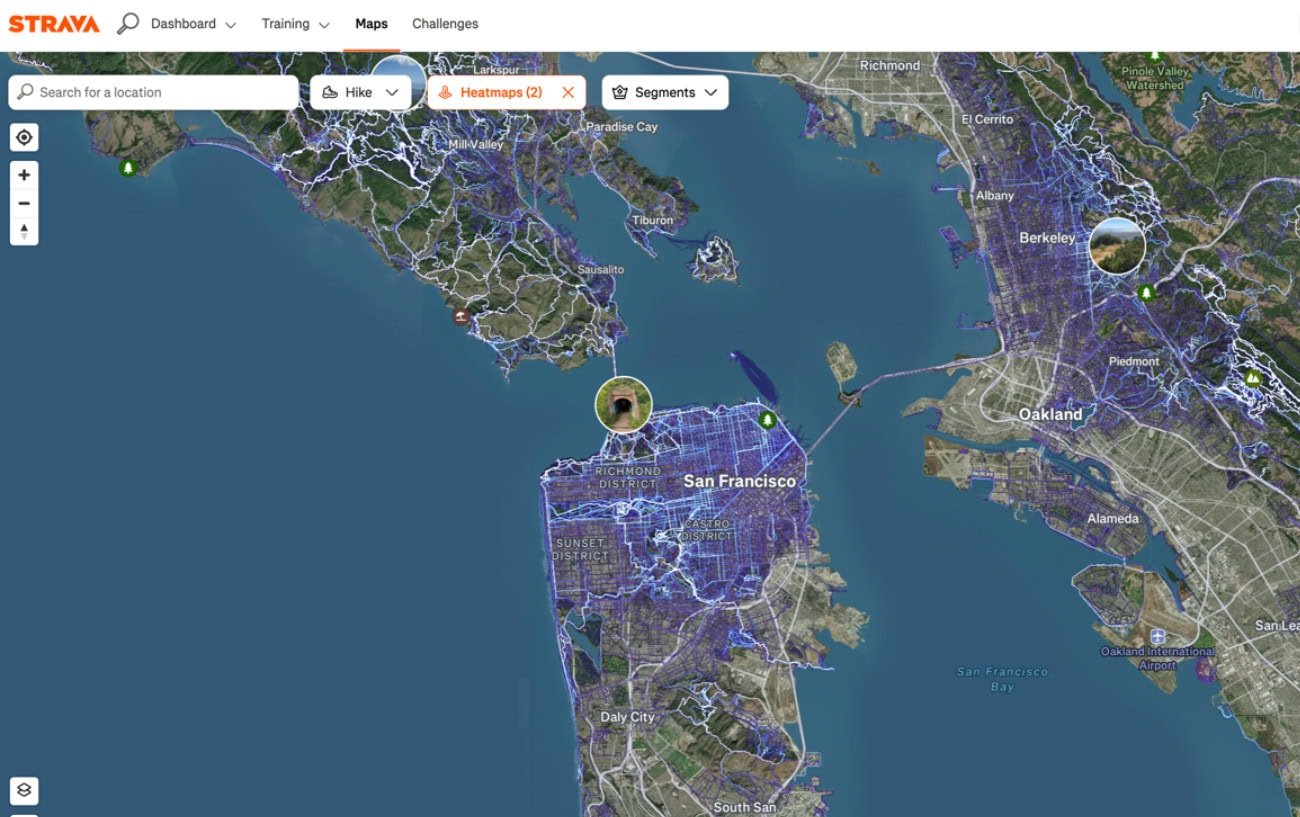Click the search for a location field
The image size is (1300, 817).
click(150, 92)
